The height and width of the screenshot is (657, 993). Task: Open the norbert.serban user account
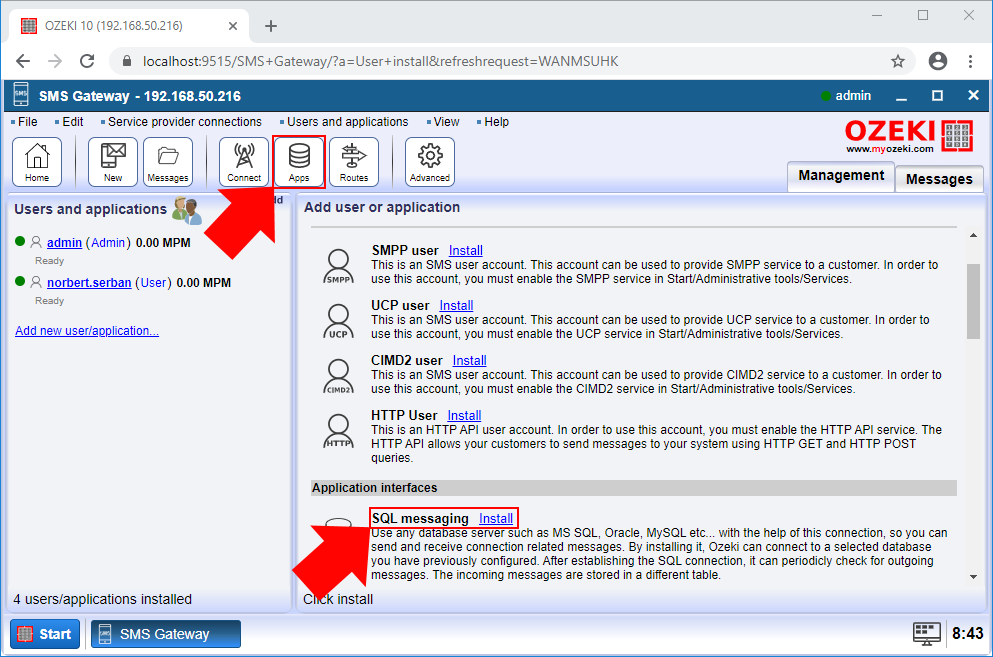(90, 282)
